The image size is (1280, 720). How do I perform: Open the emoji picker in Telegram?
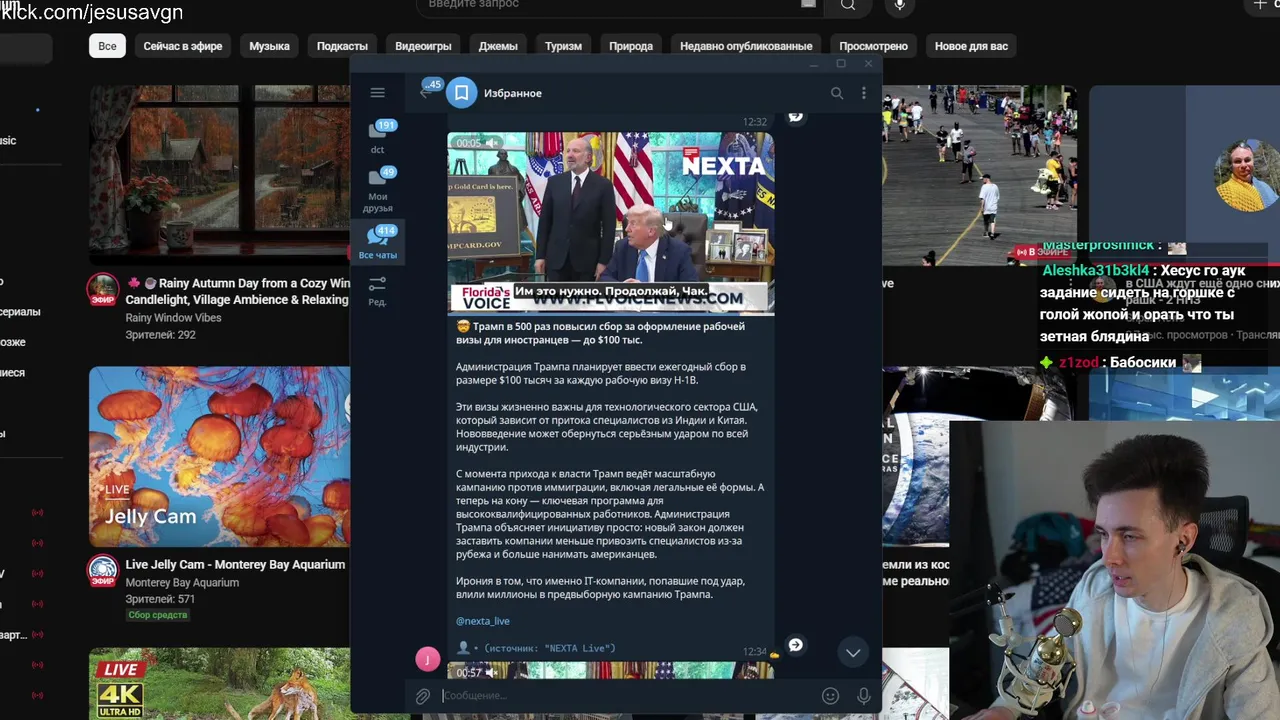click(x=830, y=696)
